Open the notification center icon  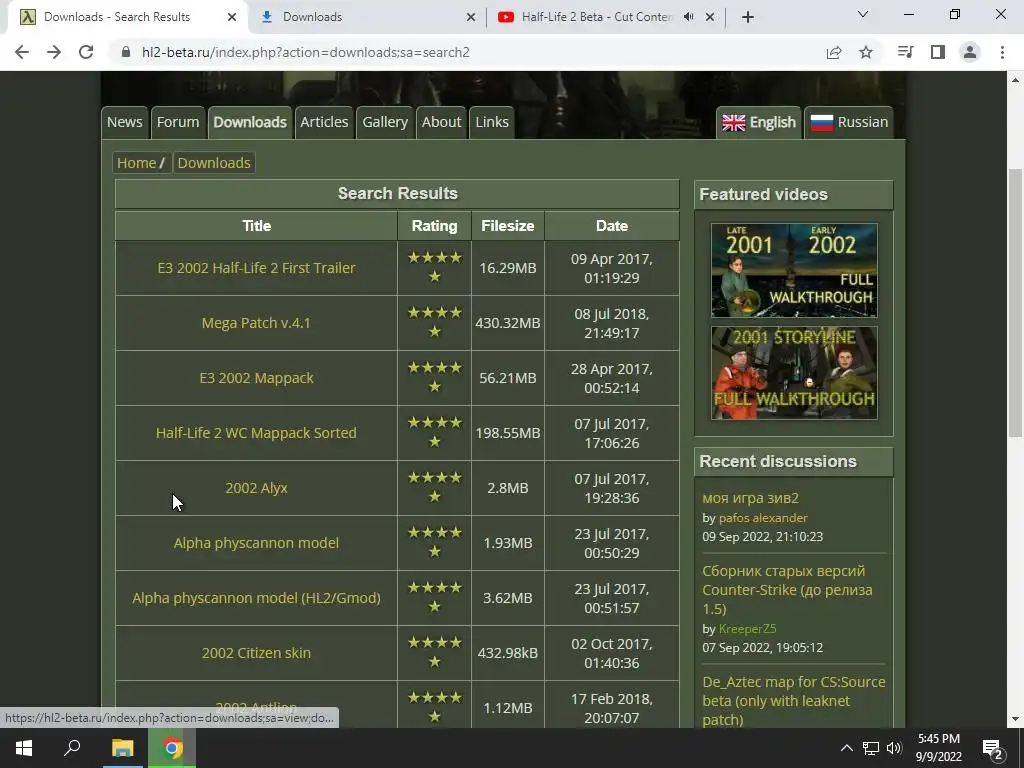992,748
